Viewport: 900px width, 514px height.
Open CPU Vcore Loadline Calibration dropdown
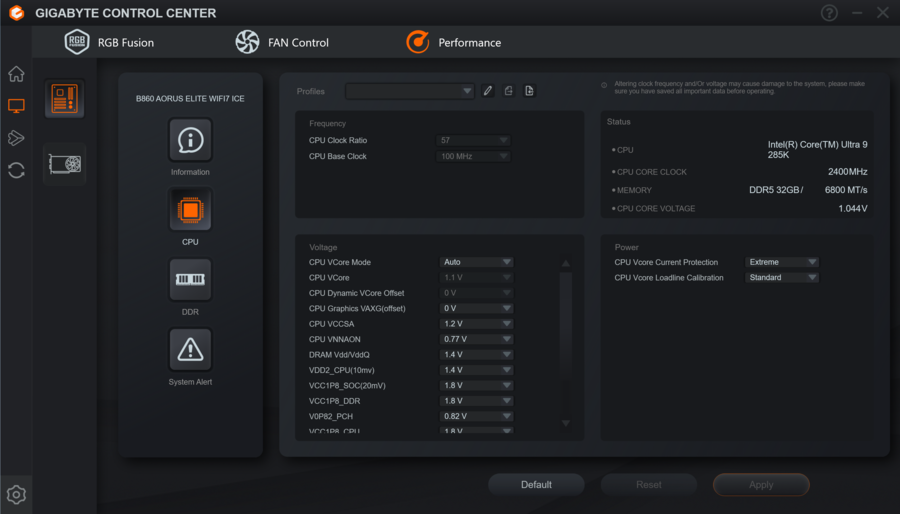(x=782, y=278)
